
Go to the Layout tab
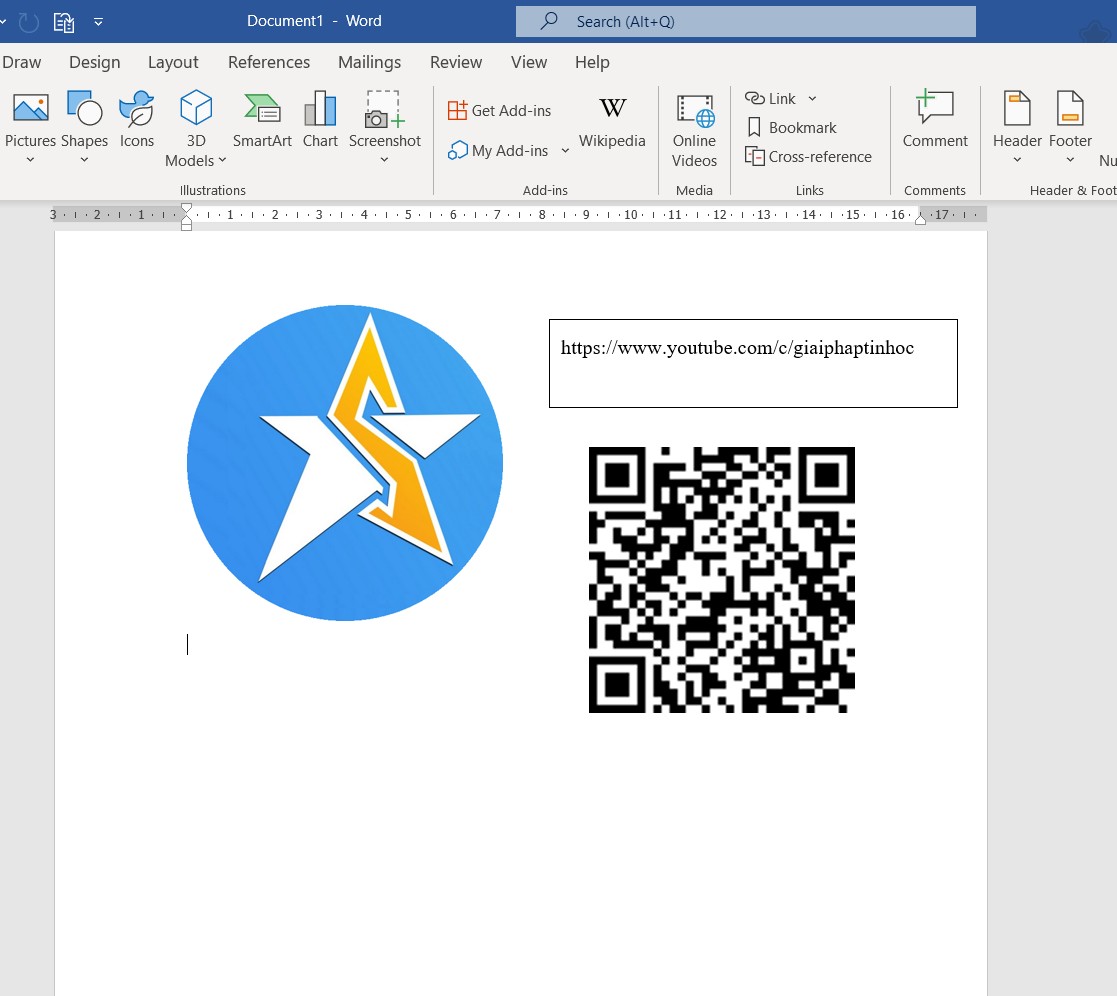tap(173, 62)
